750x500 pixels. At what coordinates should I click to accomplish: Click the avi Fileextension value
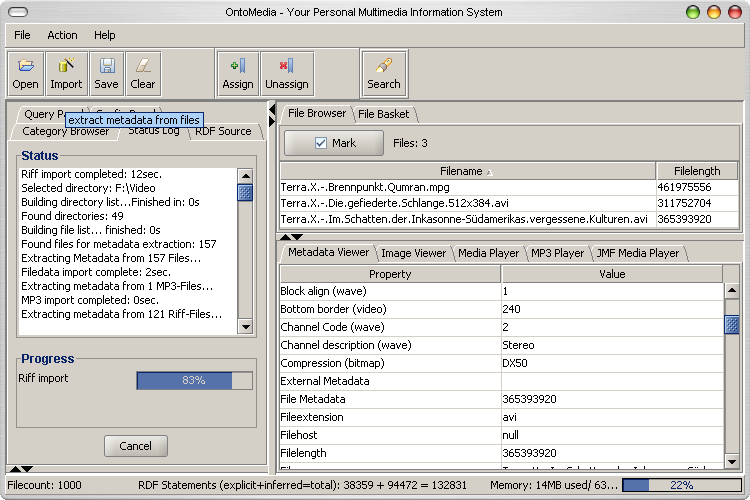[x=509, y=417]
